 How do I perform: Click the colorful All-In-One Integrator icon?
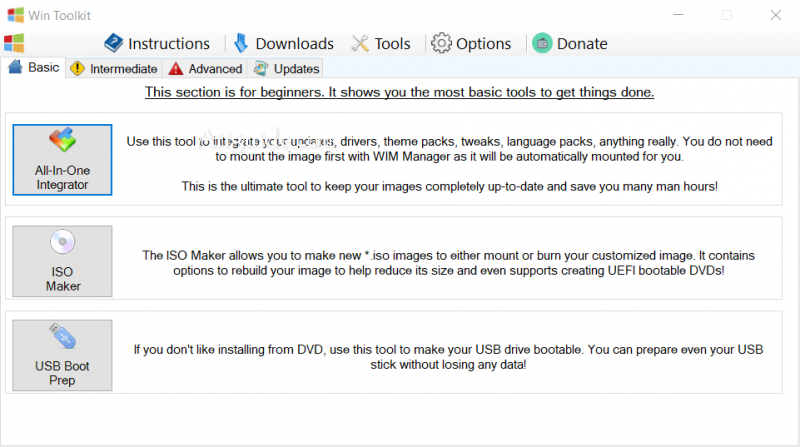click(62, 140)
